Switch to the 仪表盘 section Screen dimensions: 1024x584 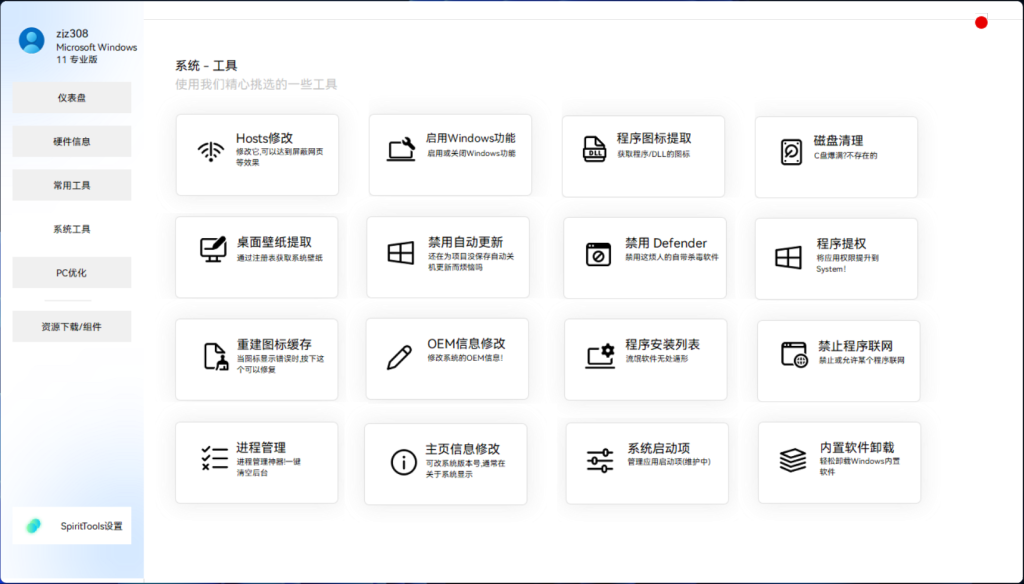tap(71, 97)
